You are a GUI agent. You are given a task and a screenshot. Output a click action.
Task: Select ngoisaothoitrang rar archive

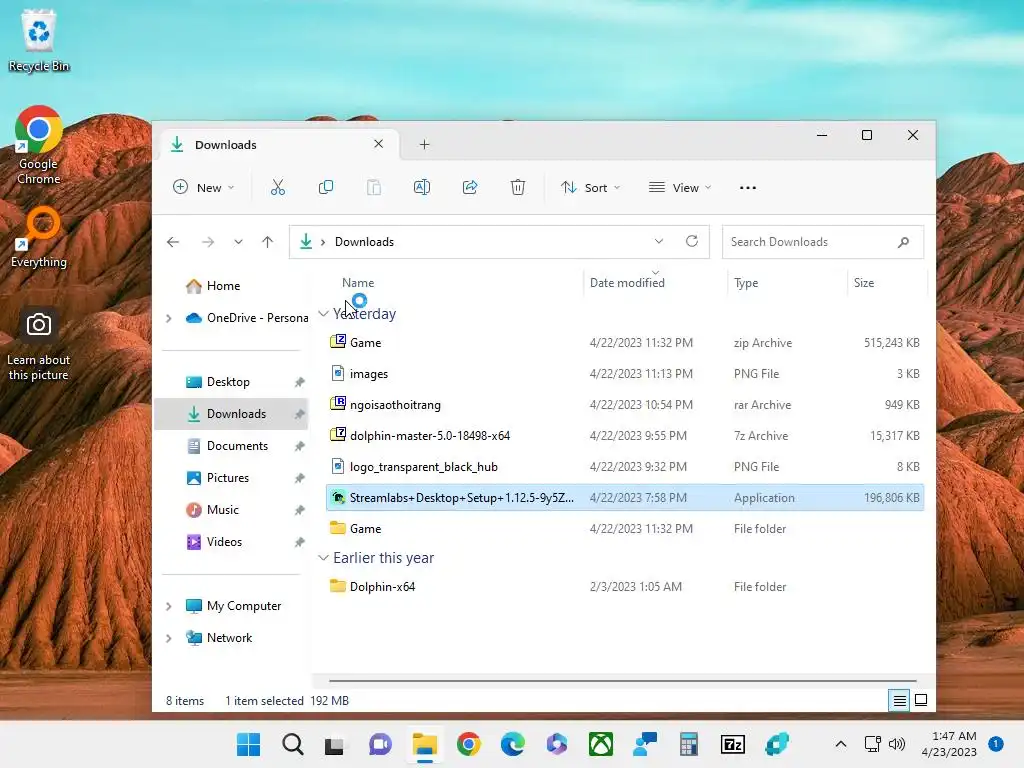(x=625, y=405)
